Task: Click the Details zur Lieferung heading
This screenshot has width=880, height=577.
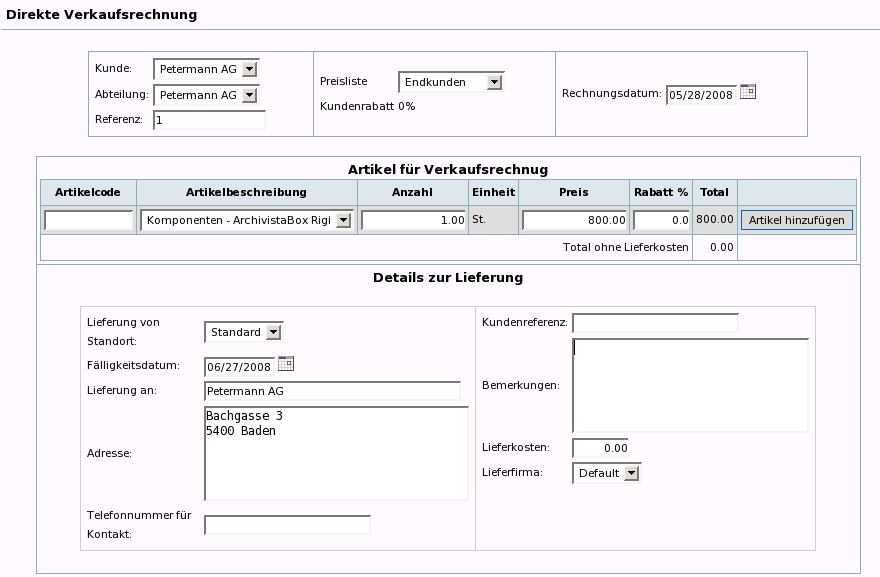Action: [x=448, y=277]
